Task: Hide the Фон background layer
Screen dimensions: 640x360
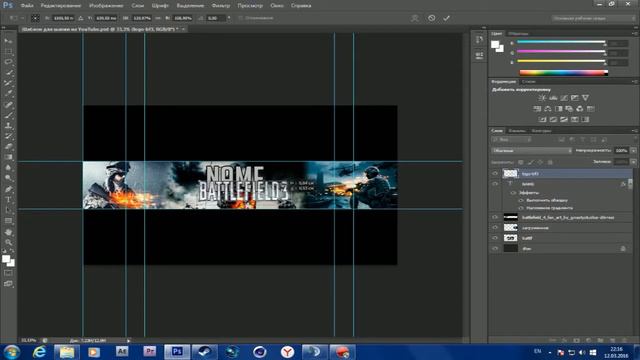Action: tap(495, 248)
